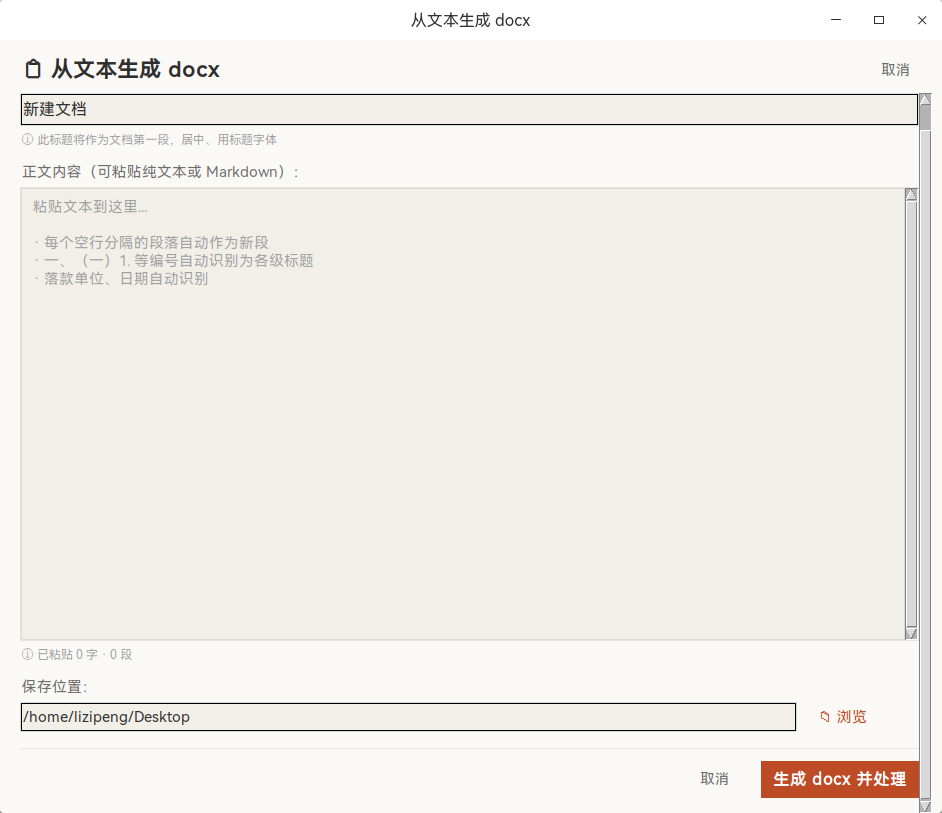Click the dialog scrollbar down arrow
Image resolution: width=942 pixels, height=813 pixels.
(x=925, y=807)
